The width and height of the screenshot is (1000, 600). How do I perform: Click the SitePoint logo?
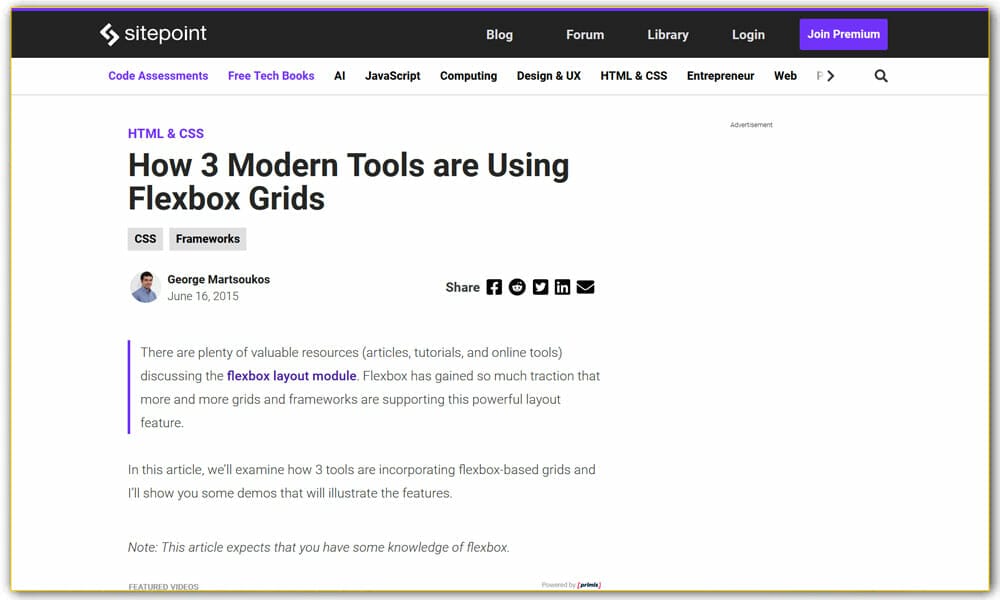pos(153,33)
